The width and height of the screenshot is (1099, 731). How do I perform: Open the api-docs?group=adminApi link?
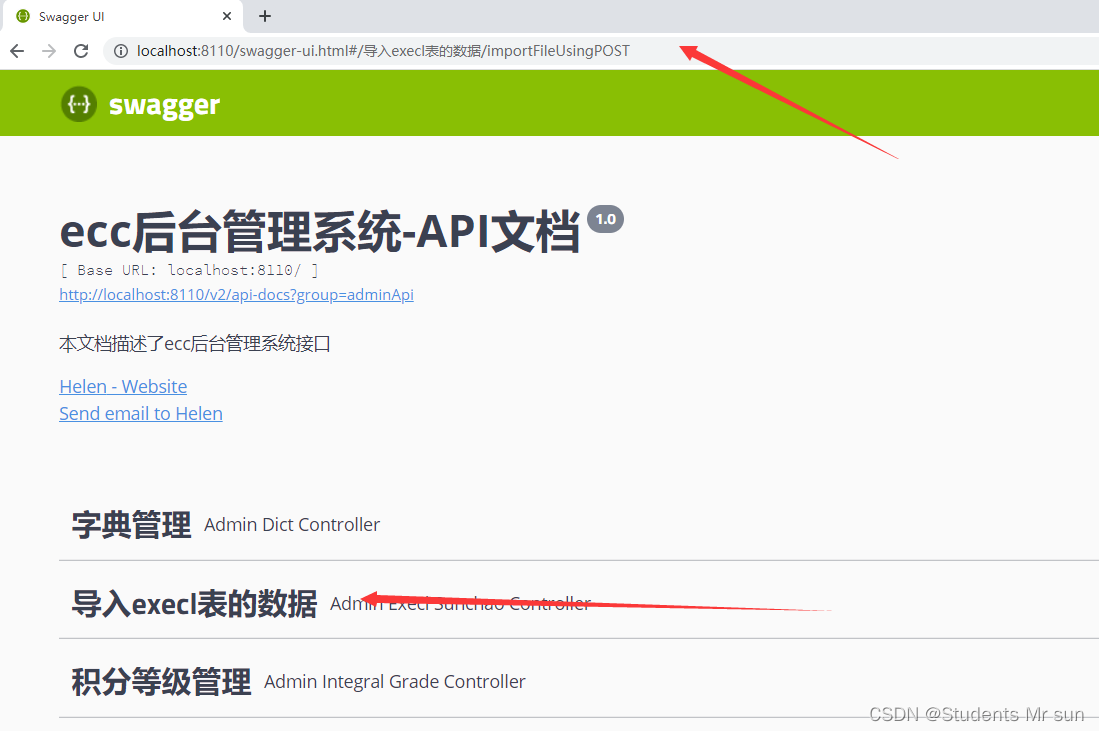[x=236, y=294]
